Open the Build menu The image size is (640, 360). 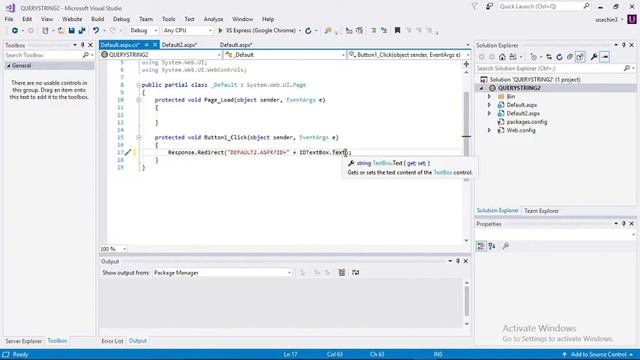click(x=97, y=19)
